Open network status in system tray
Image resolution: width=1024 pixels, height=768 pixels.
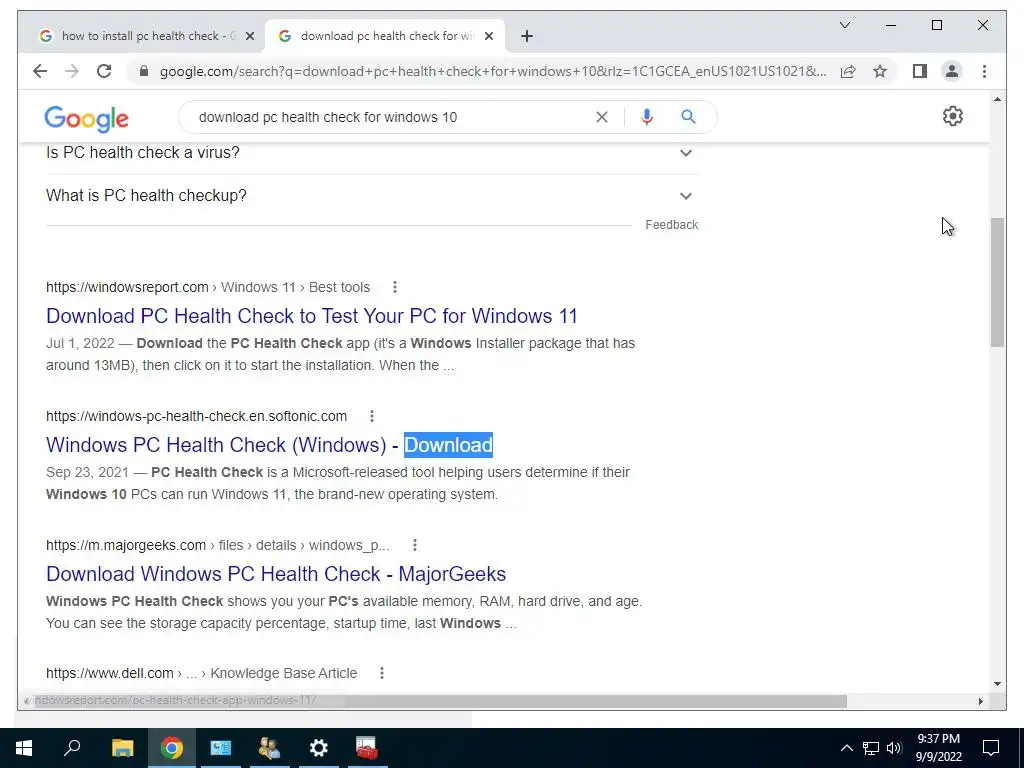(871, 748)
